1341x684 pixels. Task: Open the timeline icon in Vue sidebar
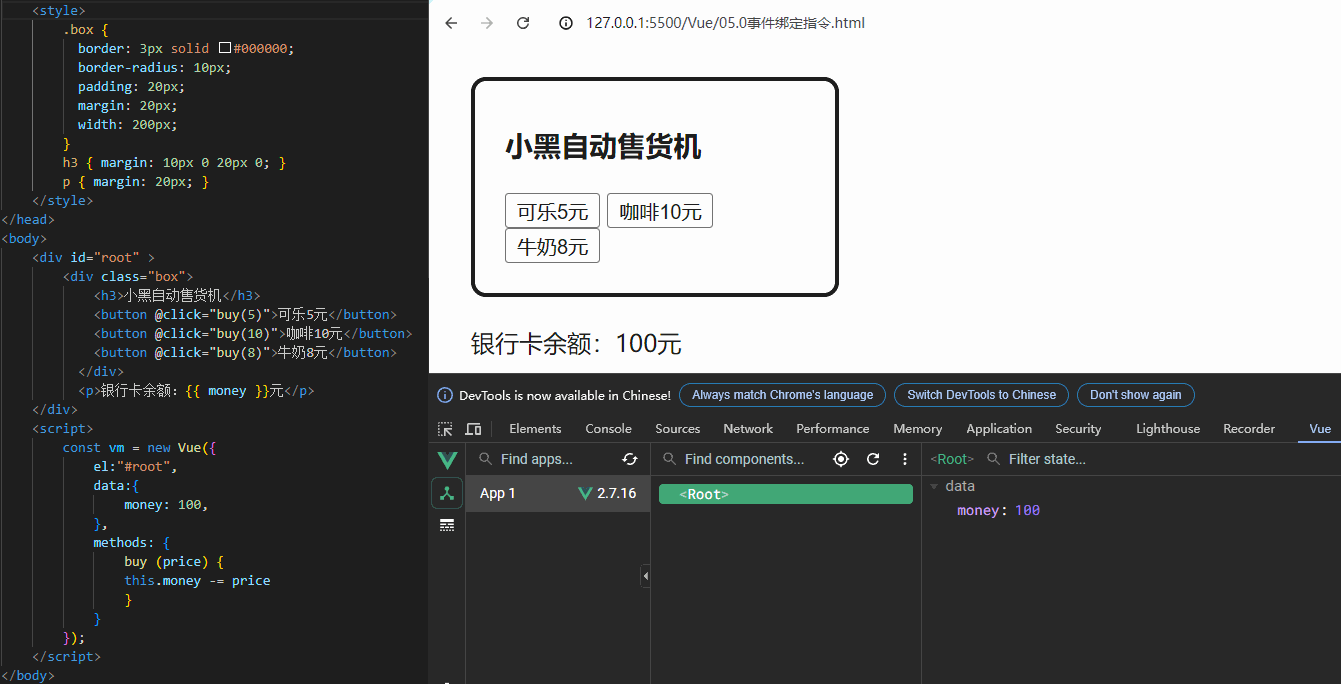(x=447, y=525)
